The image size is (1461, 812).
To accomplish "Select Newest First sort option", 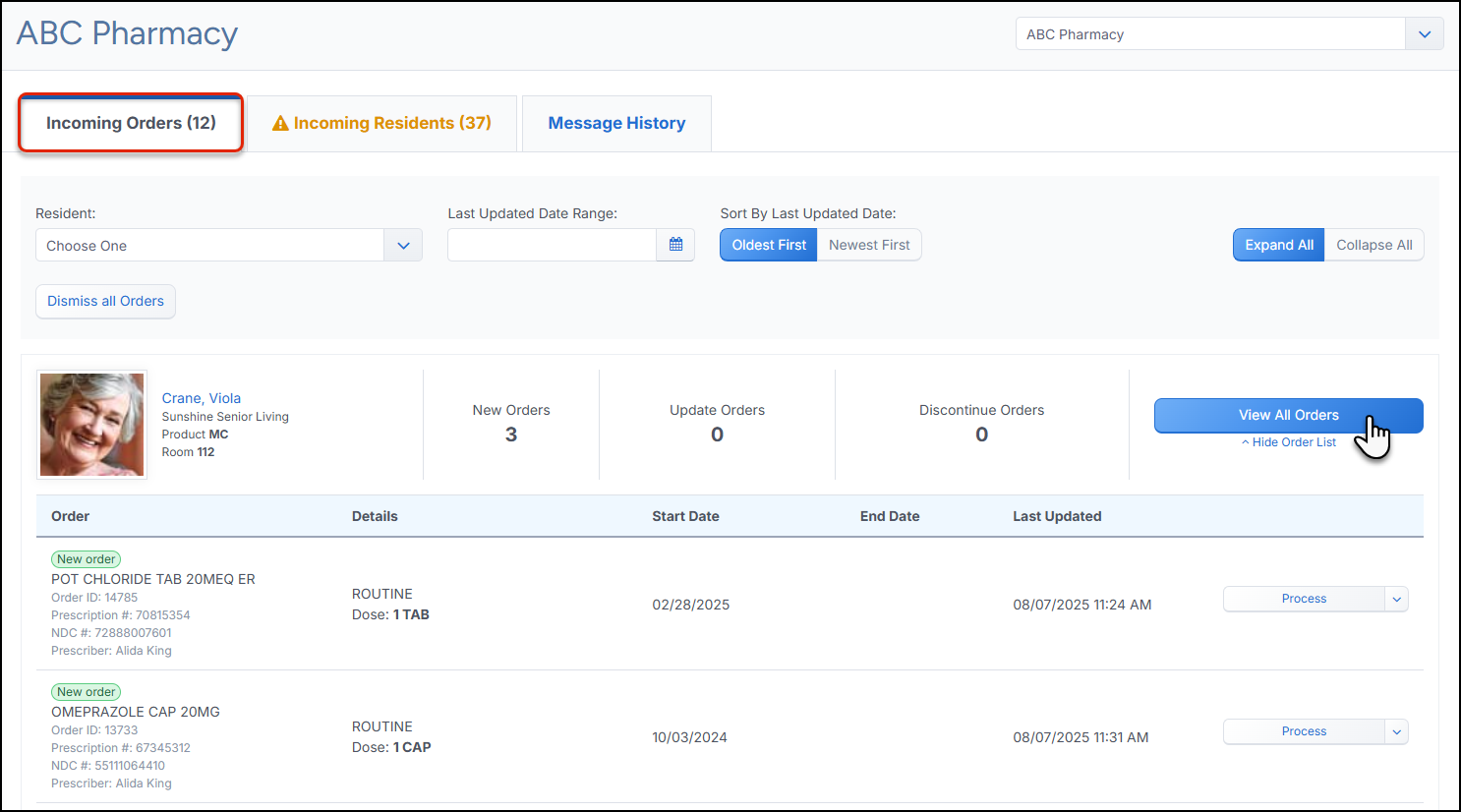I will (869, 245).
